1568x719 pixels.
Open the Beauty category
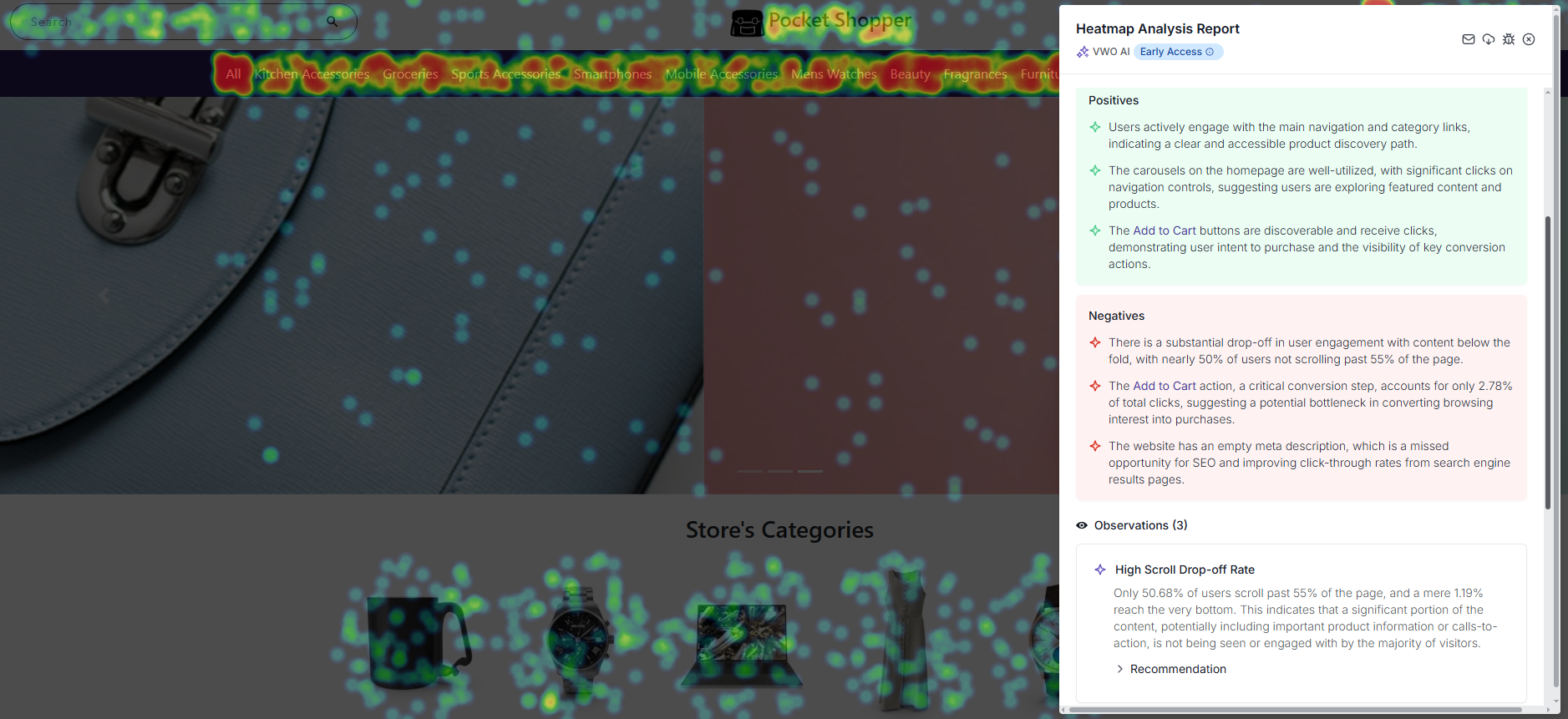pyautogui.click(x=910, y=74)
